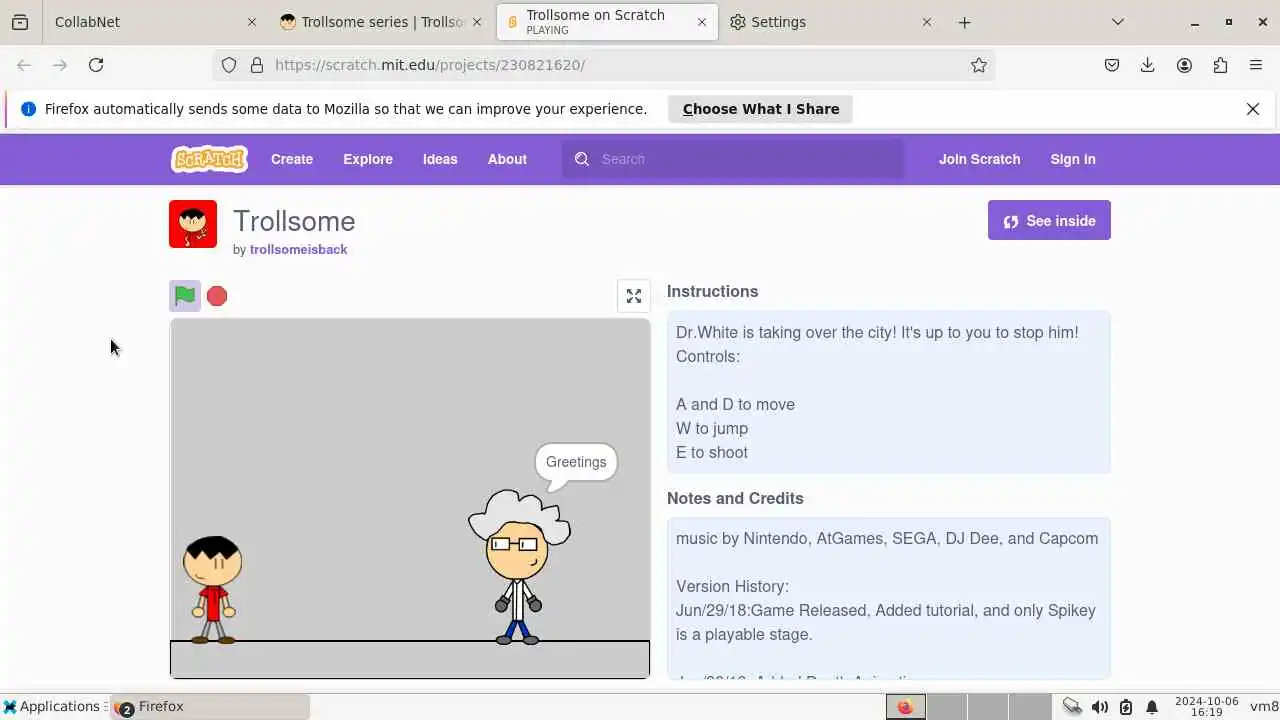The image size is (1280, 720).
Task: Dismiss the Firefox data notification bar
Action: click(x=1253, y=109)
